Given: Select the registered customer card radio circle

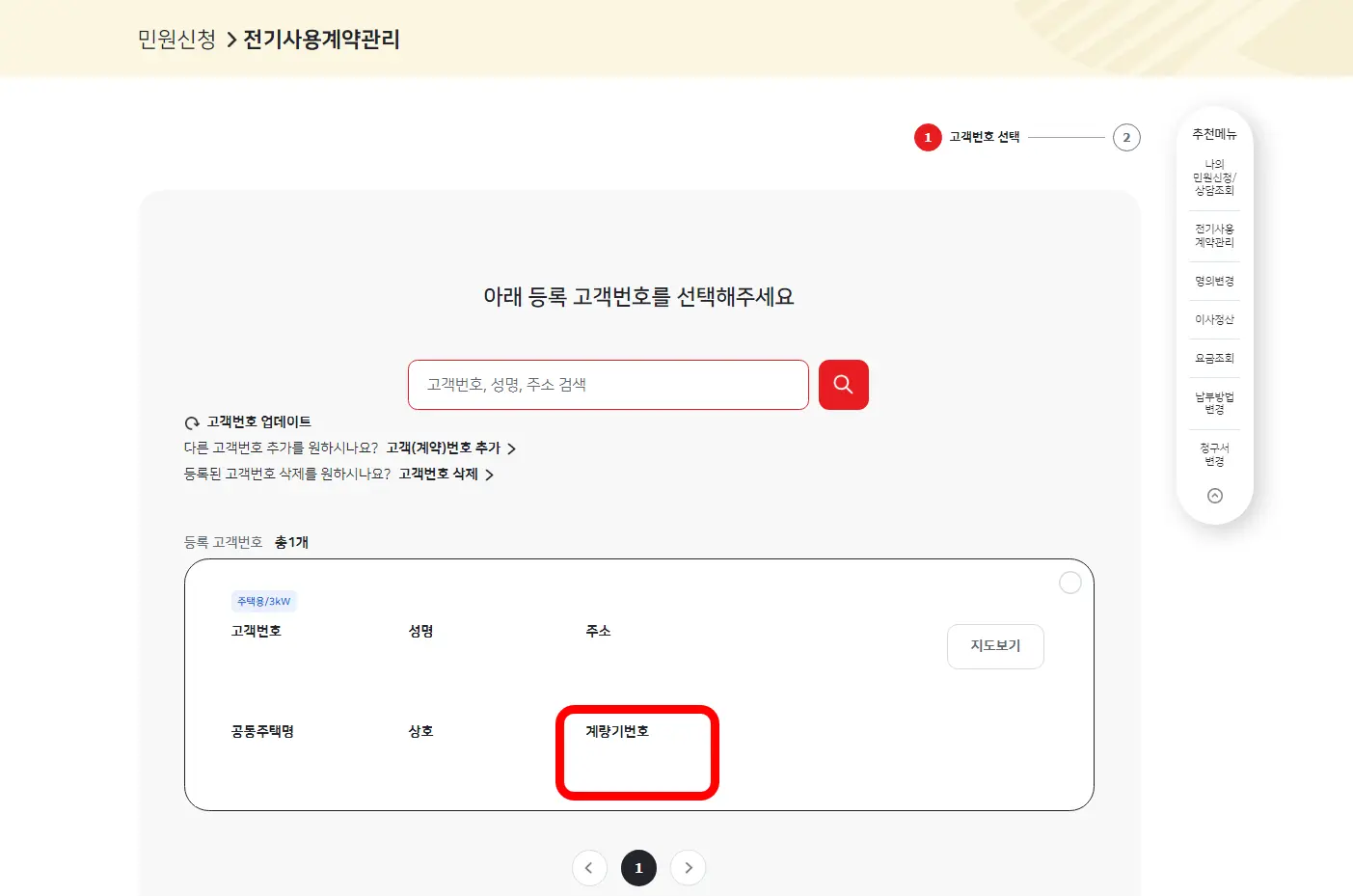Looking at the screenshot, I should point(1069,582).
